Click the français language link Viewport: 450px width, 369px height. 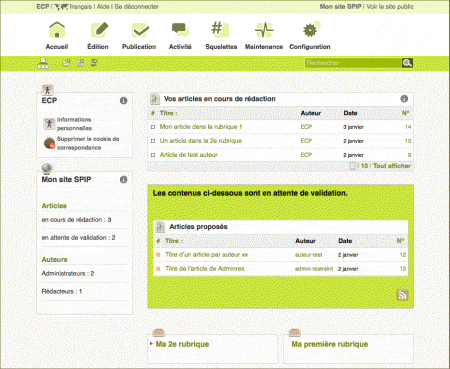click(x=81, y=6)
